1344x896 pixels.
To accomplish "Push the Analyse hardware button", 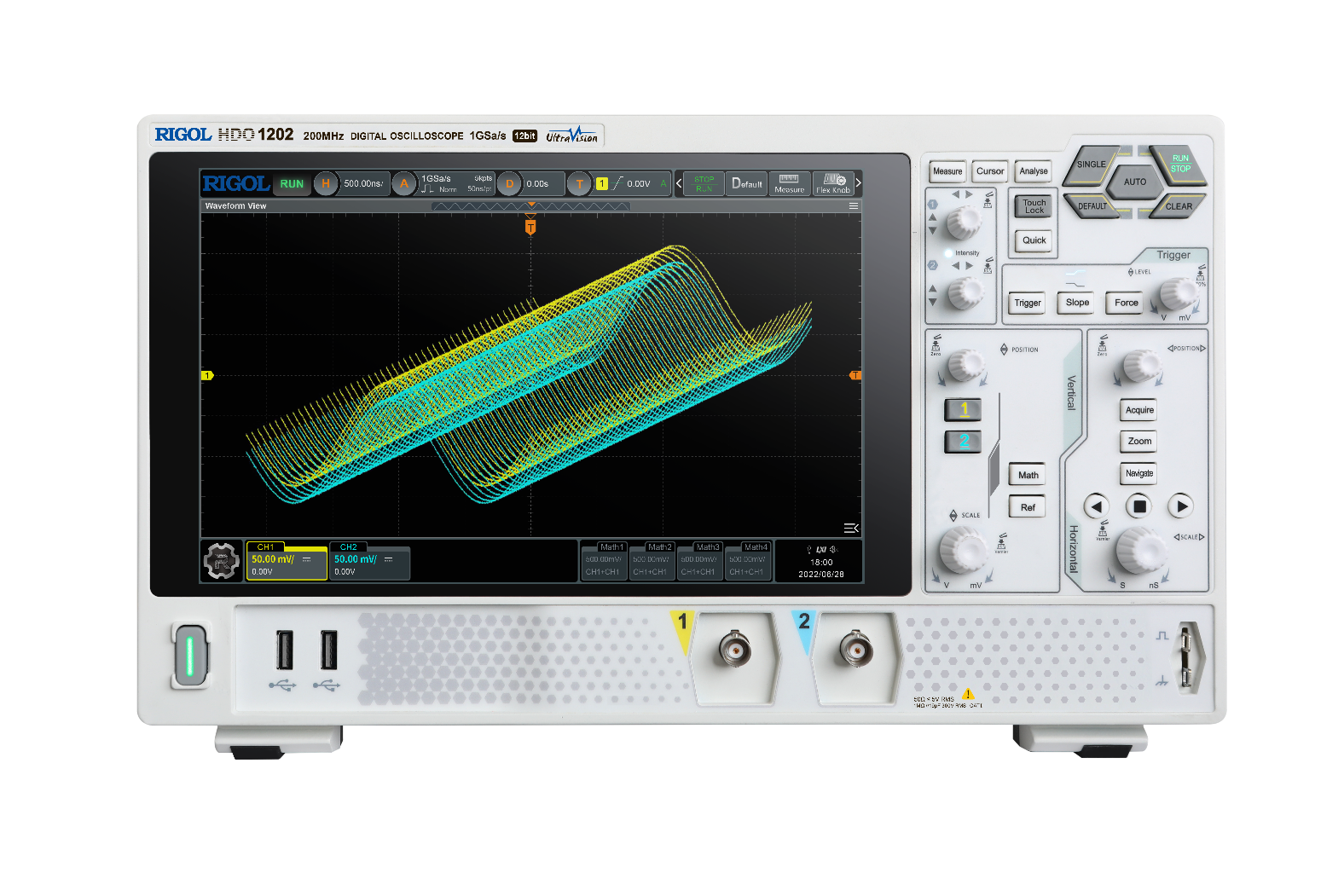I will (1034, 171).
